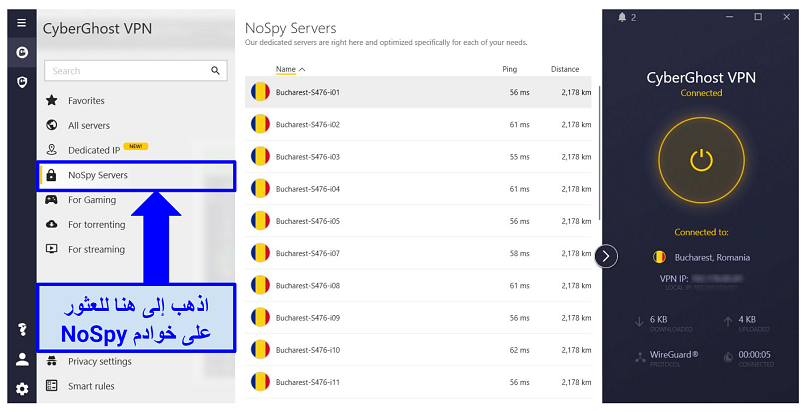The width and height of the screenshot is (806, 412).
Task: Open the user account icon
Action: pyautogui.click(x=22, y=360)
